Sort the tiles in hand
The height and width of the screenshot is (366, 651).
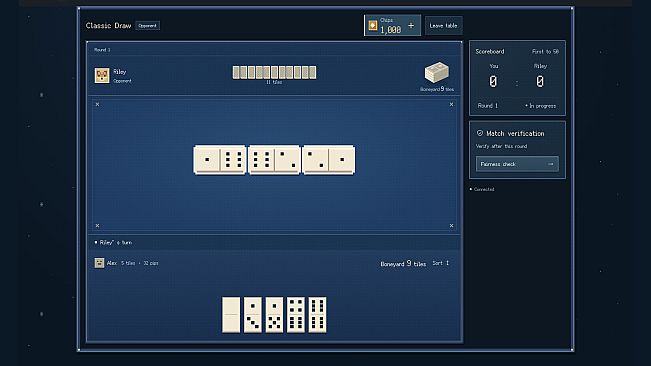tap(441, 263)
